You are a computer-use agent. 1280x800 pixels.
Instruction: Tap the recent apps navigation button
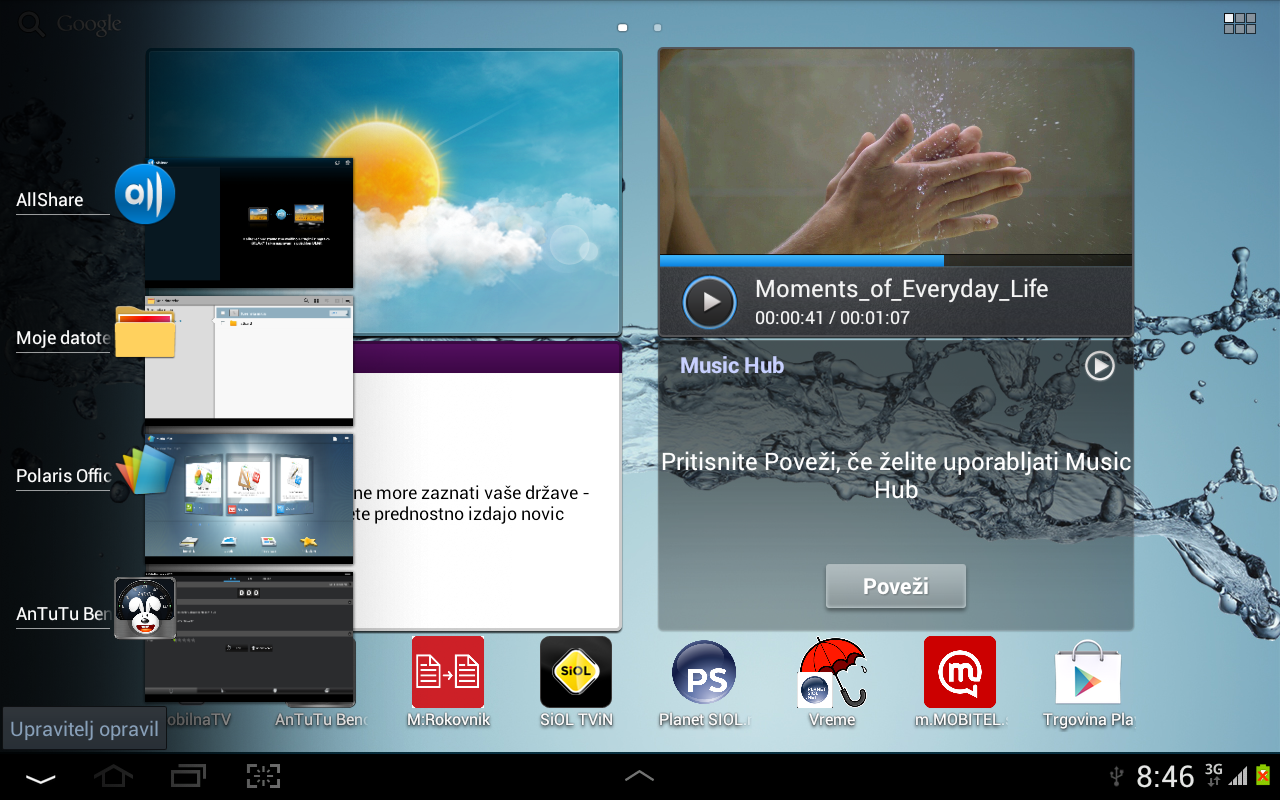click(188, 776)
